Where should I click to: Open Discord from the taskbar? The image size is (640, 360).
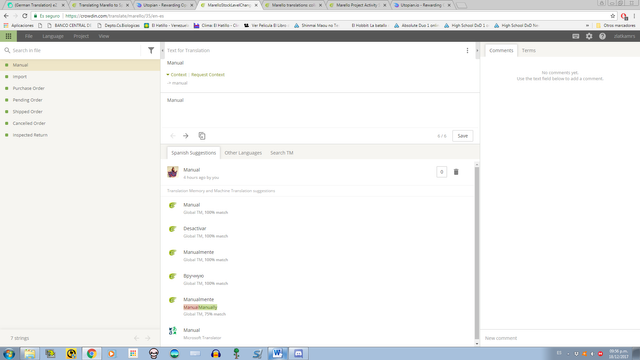tap(298, 353)
